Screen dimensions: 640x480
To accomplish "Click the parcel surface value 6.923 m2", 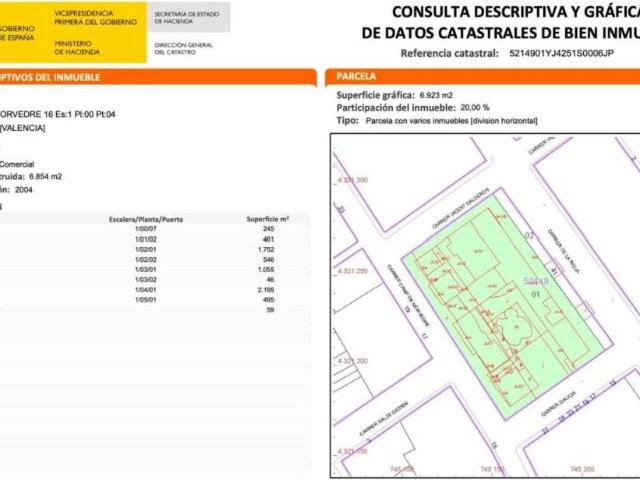I will tap(436, 96).
